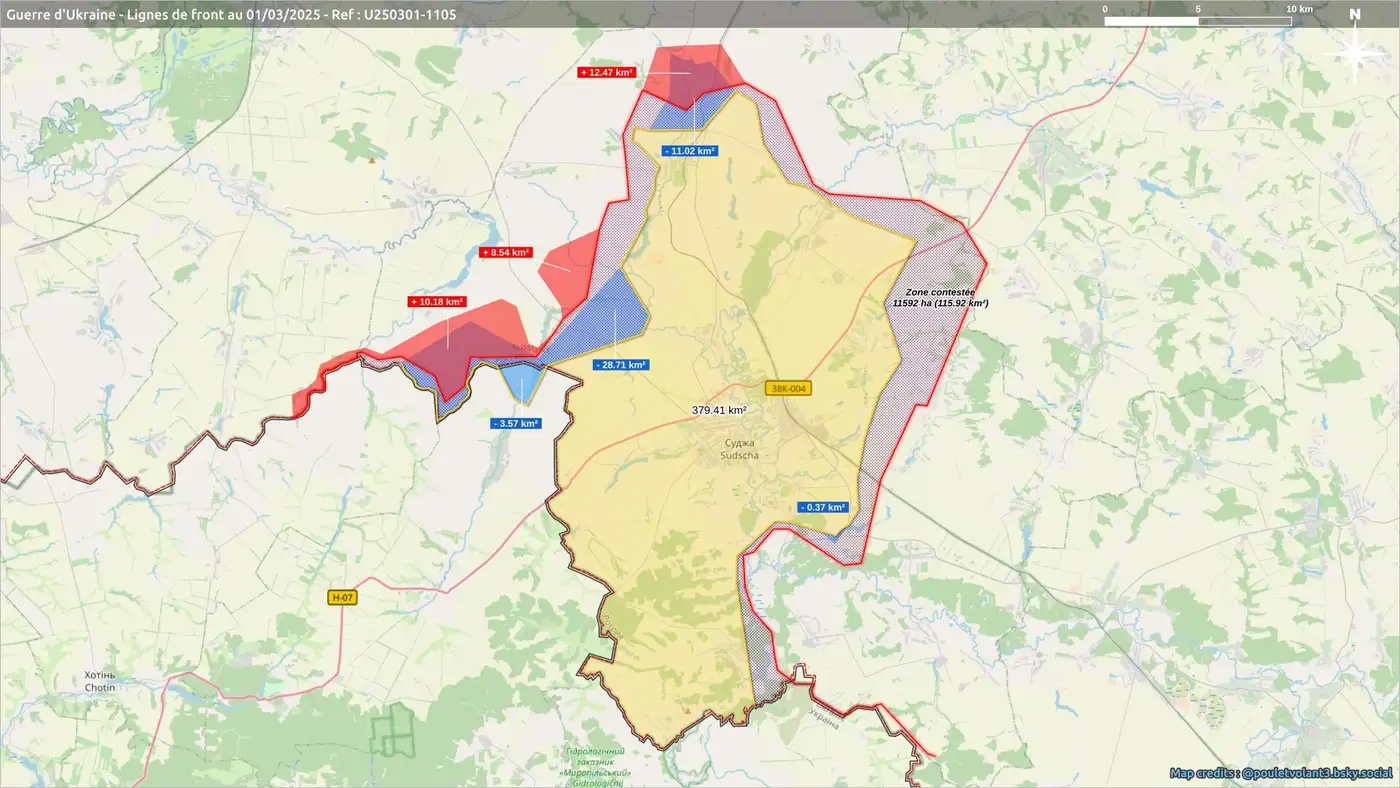Select the blue - 11.02 km² label
The width and height of the screenshot is (1400, 788).
pyautogui.click(x=690, y=151)
